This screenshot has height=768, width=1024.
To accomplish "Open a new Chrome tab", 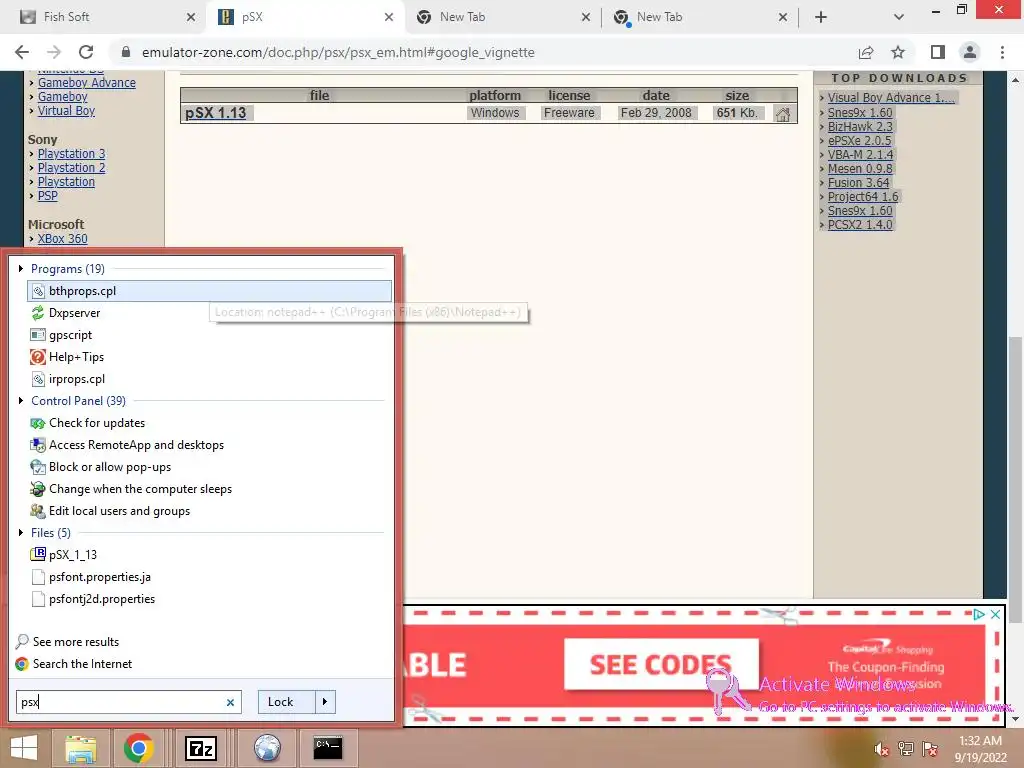I will point(821,17).
